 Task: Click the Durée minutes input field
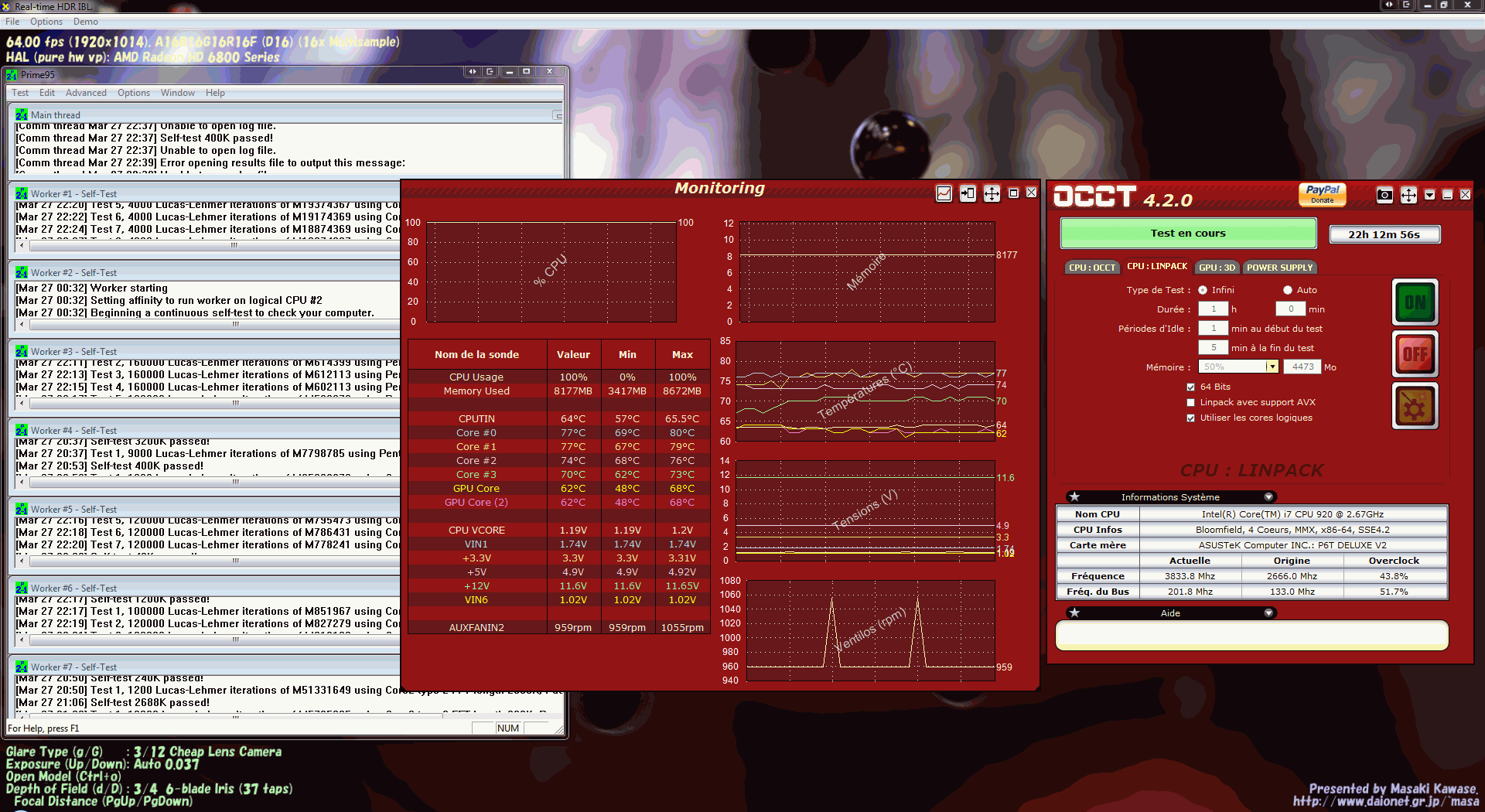(1291, 309)
